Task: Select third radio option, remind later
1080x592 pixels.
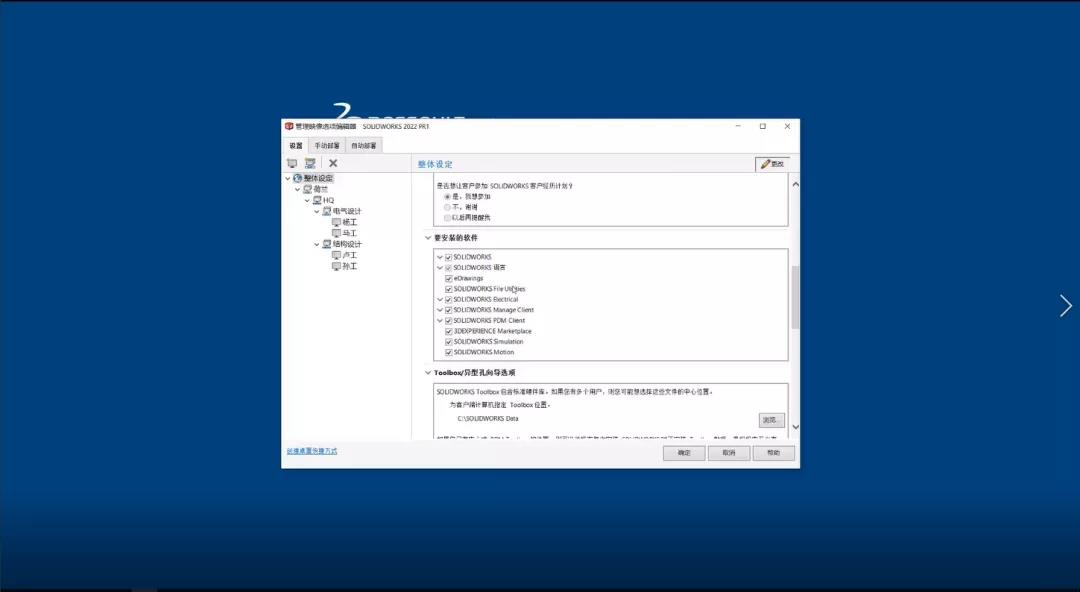Action: click(447, 218)
